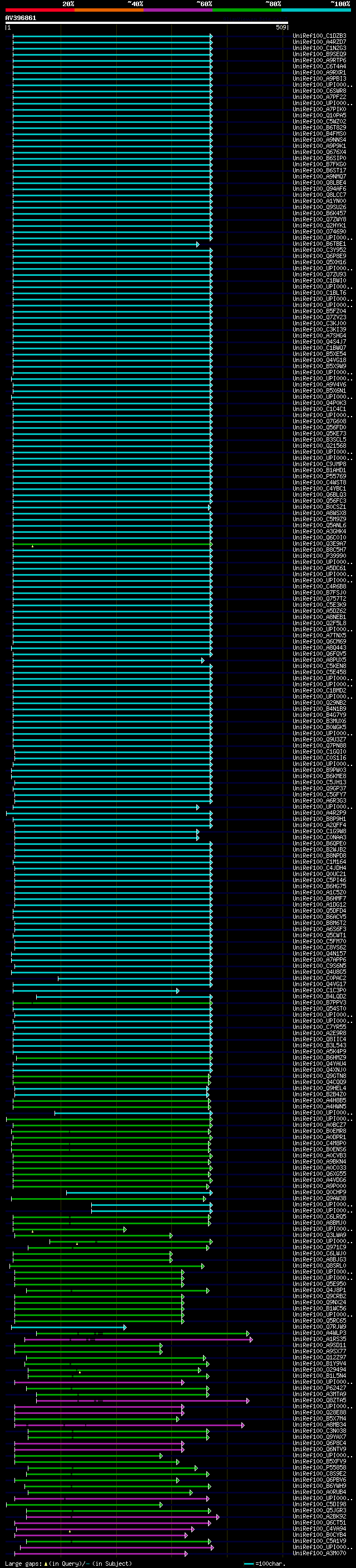
Task: Open hit UniRef100_C1DZB3
Action: (319, 36)
